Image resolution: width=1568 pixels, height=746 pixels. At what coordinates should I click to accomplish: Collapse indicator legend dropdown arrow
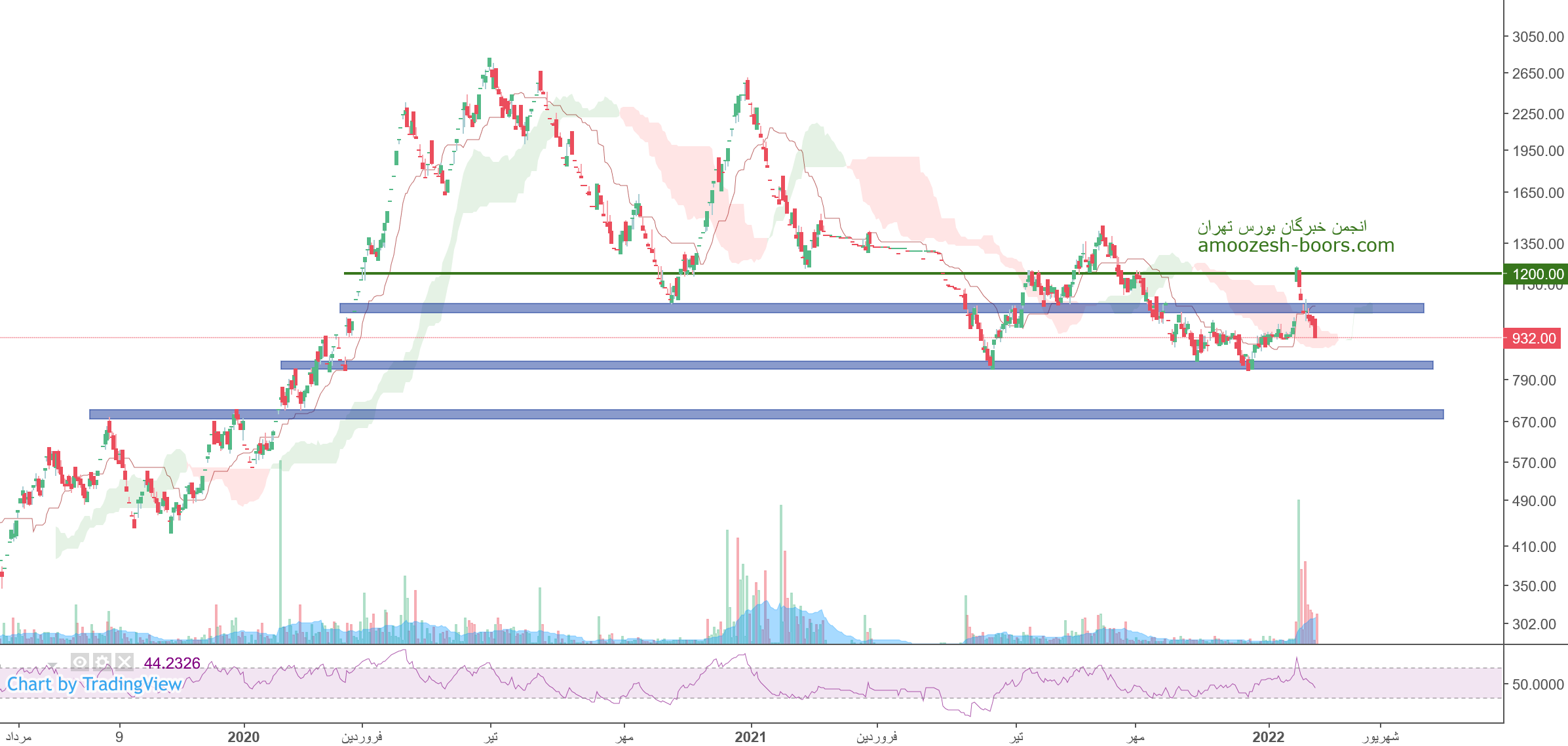pyautogui.click(x=52, y=665)
